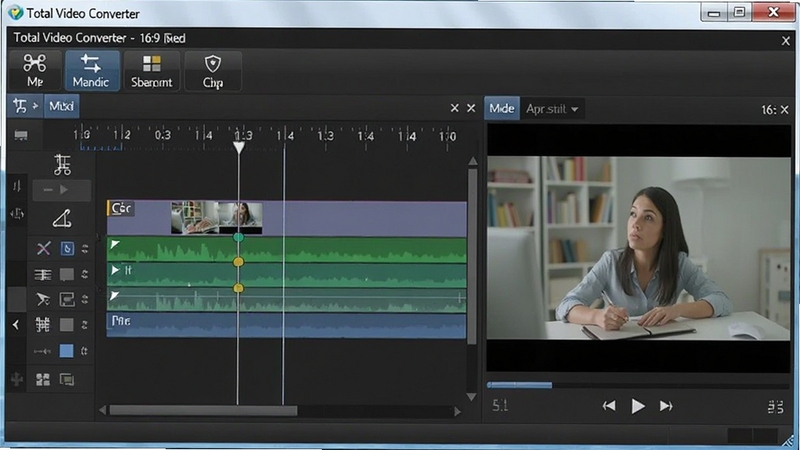Screen dimensions: 800x450
Task: Click the horizontal scrollbar right arrow
Action: click(457, 411)
